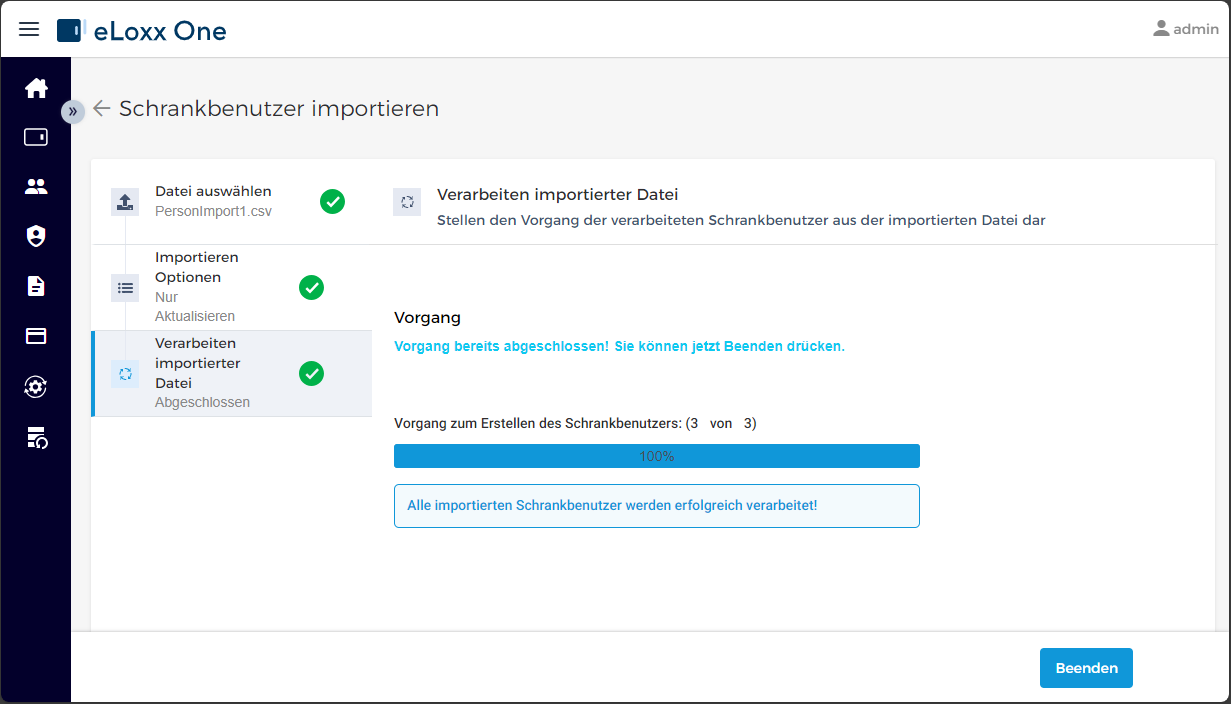The image size is (1231, 704).
Task: Open the card icon in sidebar
Action: tap(36, 336)
